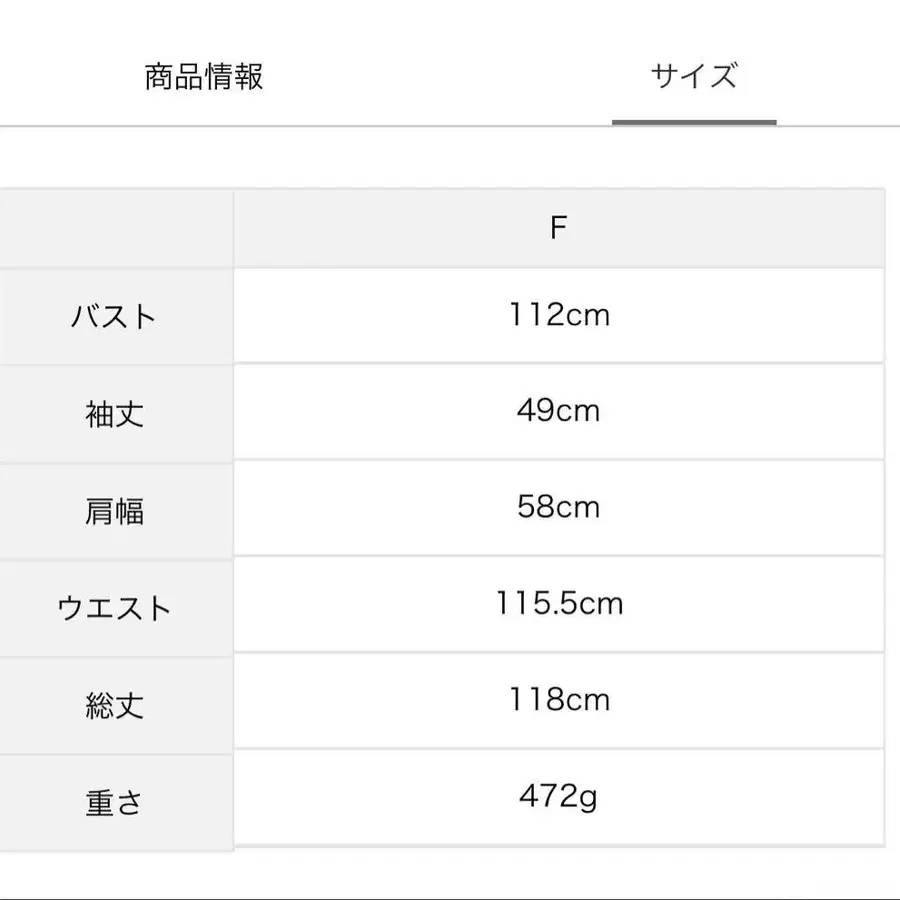Select the 総丈 row label
The width and height of the screenshot is (900, 900).
(x=116, y=702)
